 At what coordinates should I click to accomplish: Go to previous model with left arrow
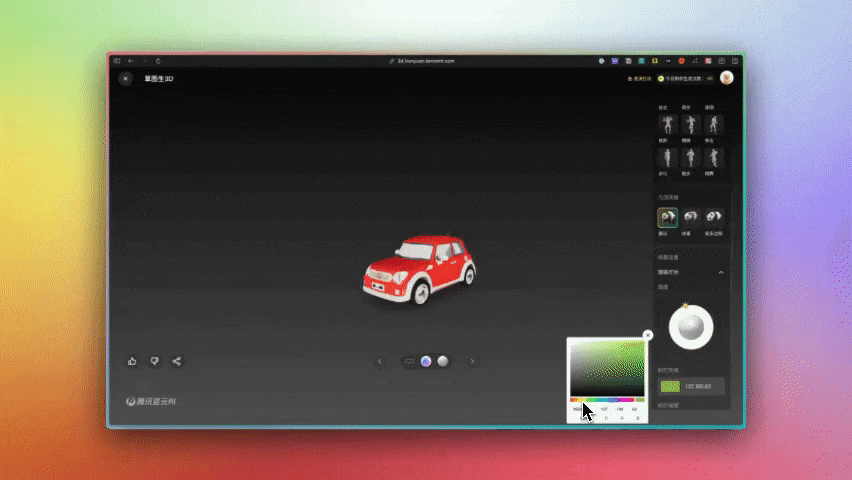click(x=380, y=361)
